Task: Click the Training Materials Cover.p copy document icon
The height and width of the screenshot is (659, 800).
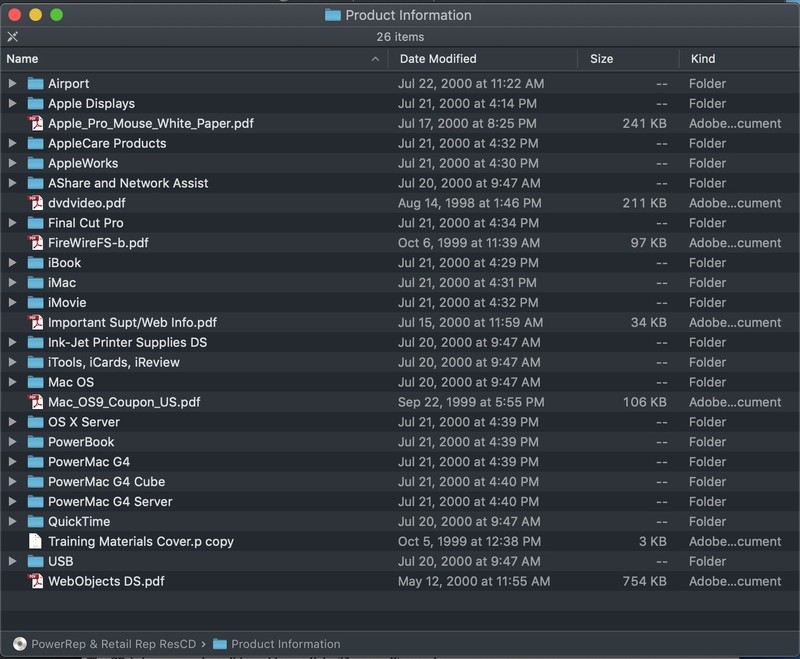Action: (x=35, y=541)
